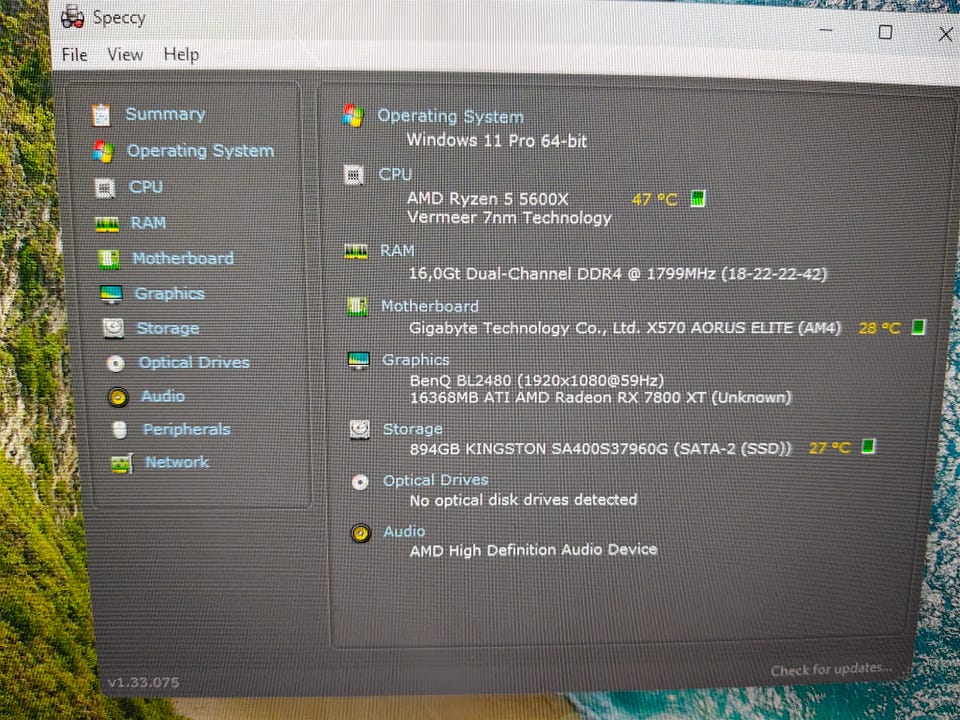Click the Optical Drives heading link in summary
Image resolution: width=960 pixels, height=720 pixels.
coord(436,480)
